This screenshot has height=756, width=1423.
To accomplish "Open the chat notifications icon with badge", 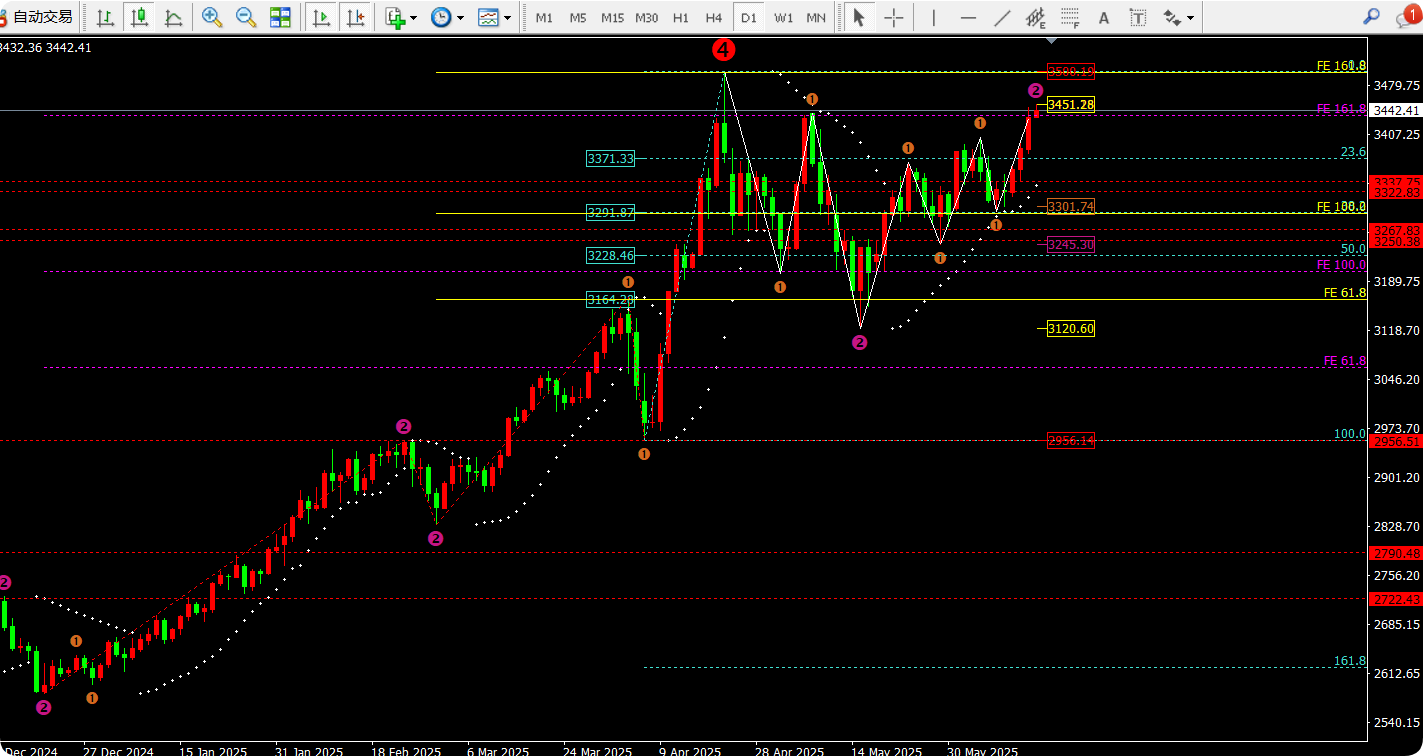I will point(1407,15).
